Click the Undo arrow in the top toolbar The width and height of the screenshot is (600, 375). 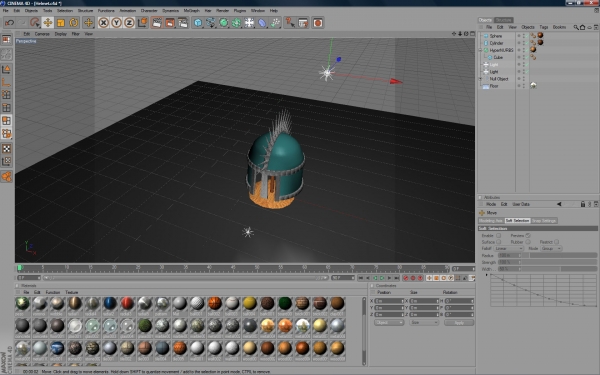(x=9, y=23)
